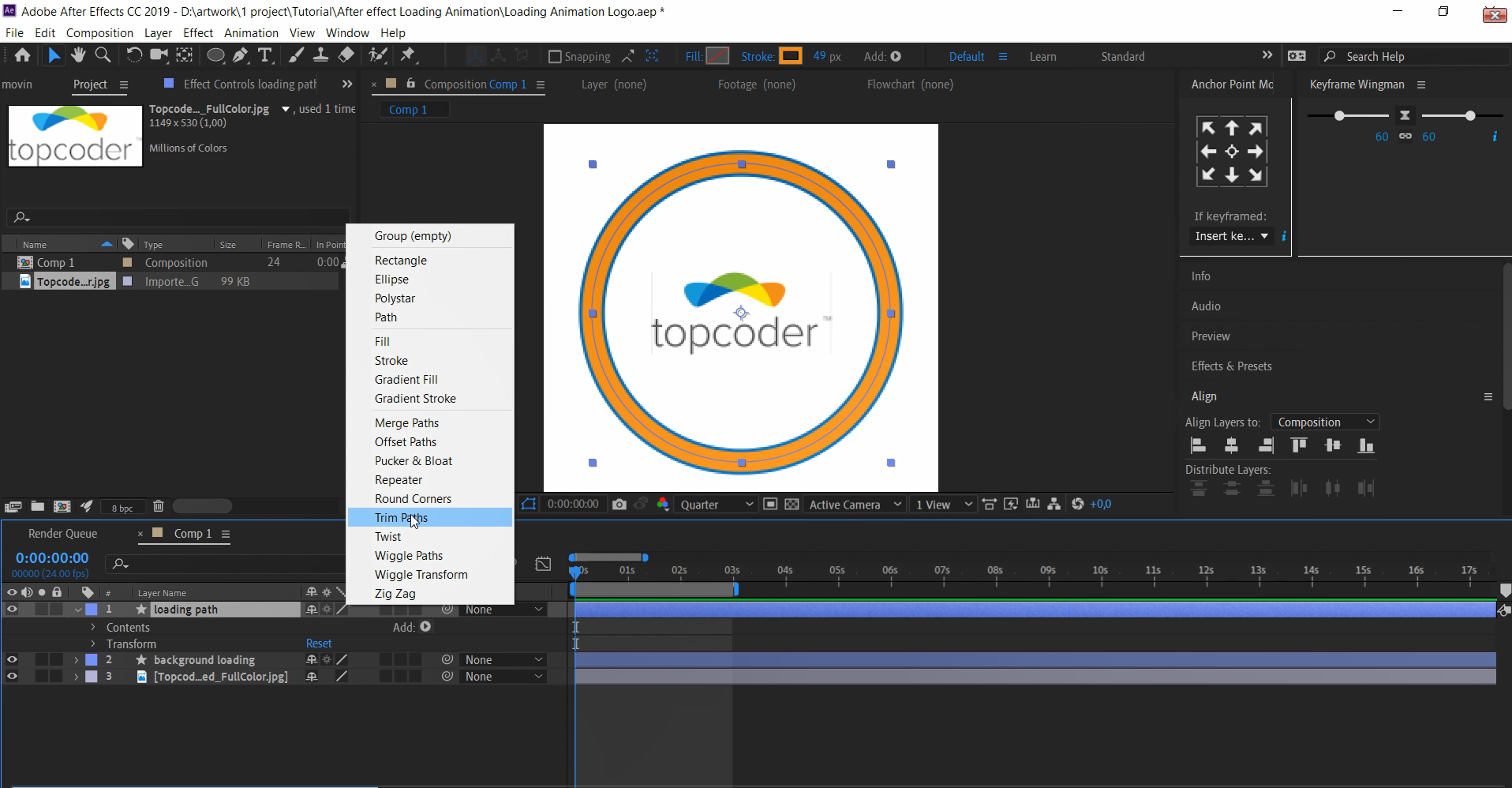Click the left Keyframe Wingman slider handle

(x=1339, y=116)
